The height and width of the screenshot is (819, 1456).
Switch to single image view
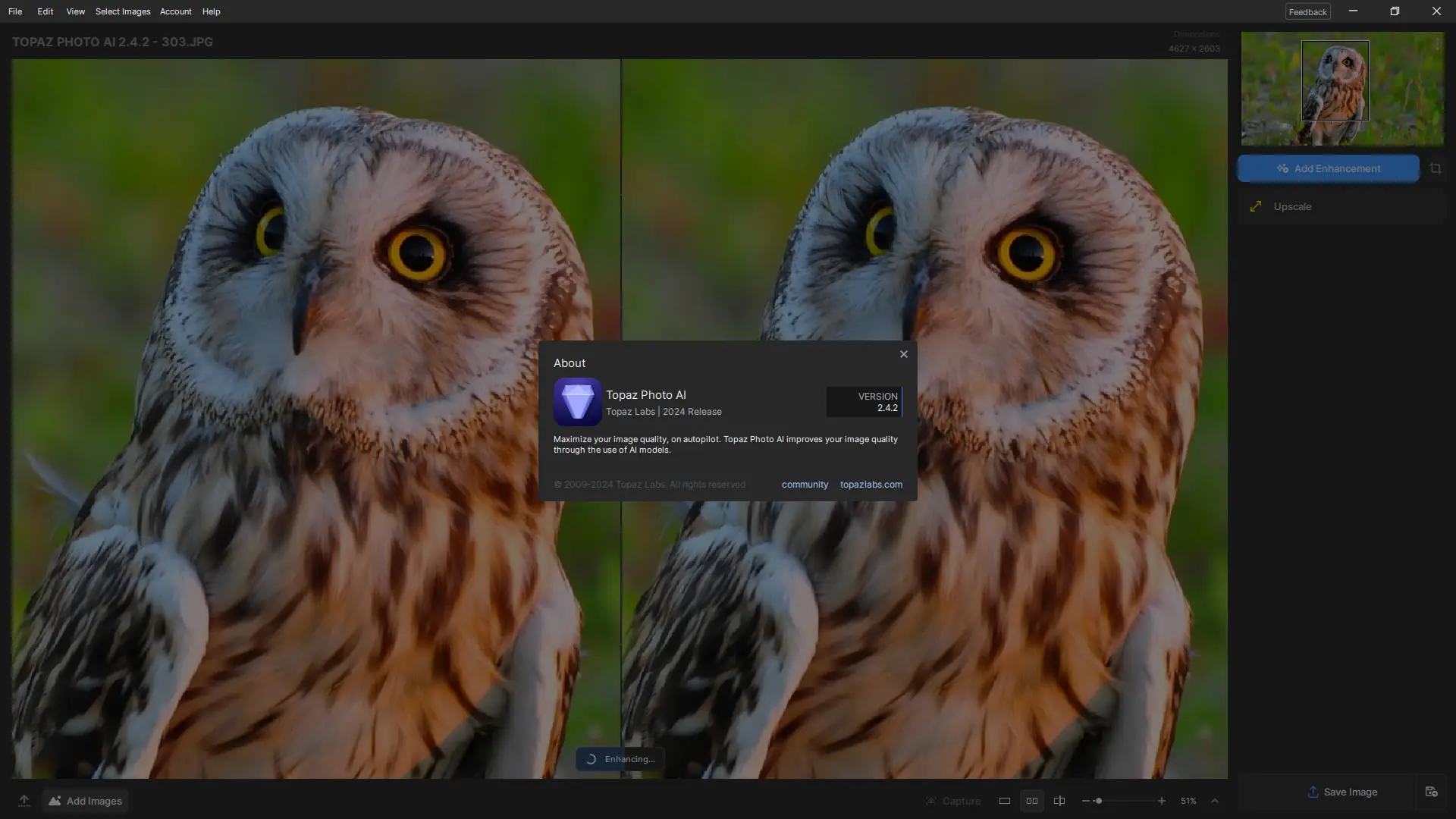(1004, 801)
